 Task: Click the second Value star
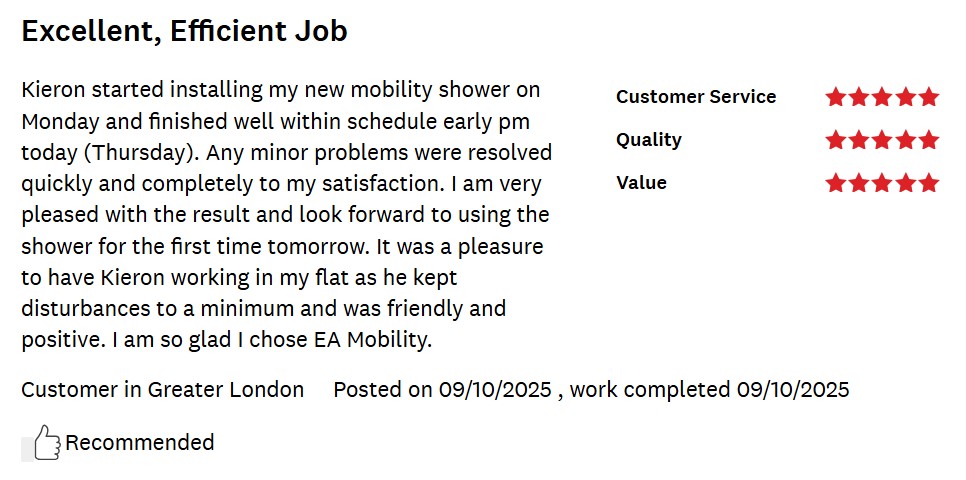[x=859, y=183]
